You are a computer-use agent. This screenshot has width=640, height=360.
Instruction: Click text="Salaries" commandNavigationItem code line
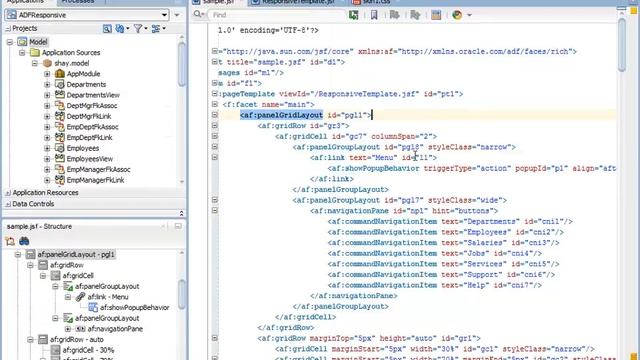[x=443, y=243]
